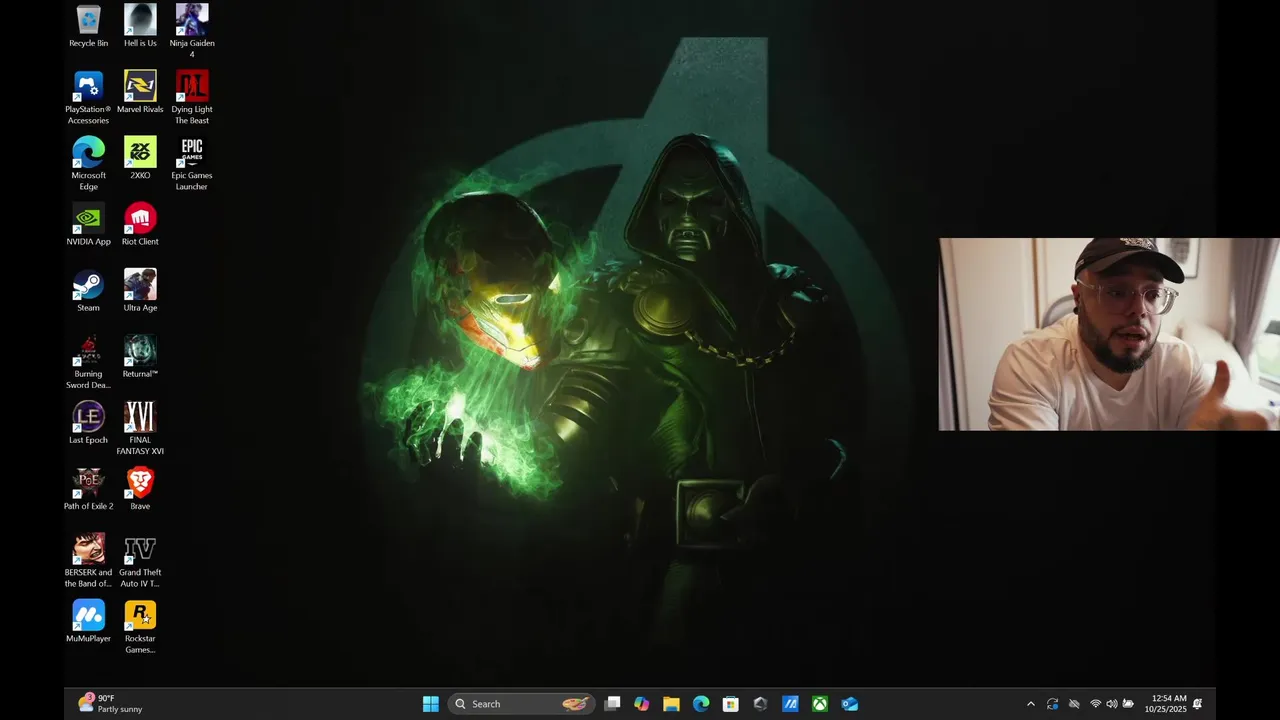Open PlayStation Accessories shortcut
This screenshot has width=1280, height=720.
click(88, 97)
